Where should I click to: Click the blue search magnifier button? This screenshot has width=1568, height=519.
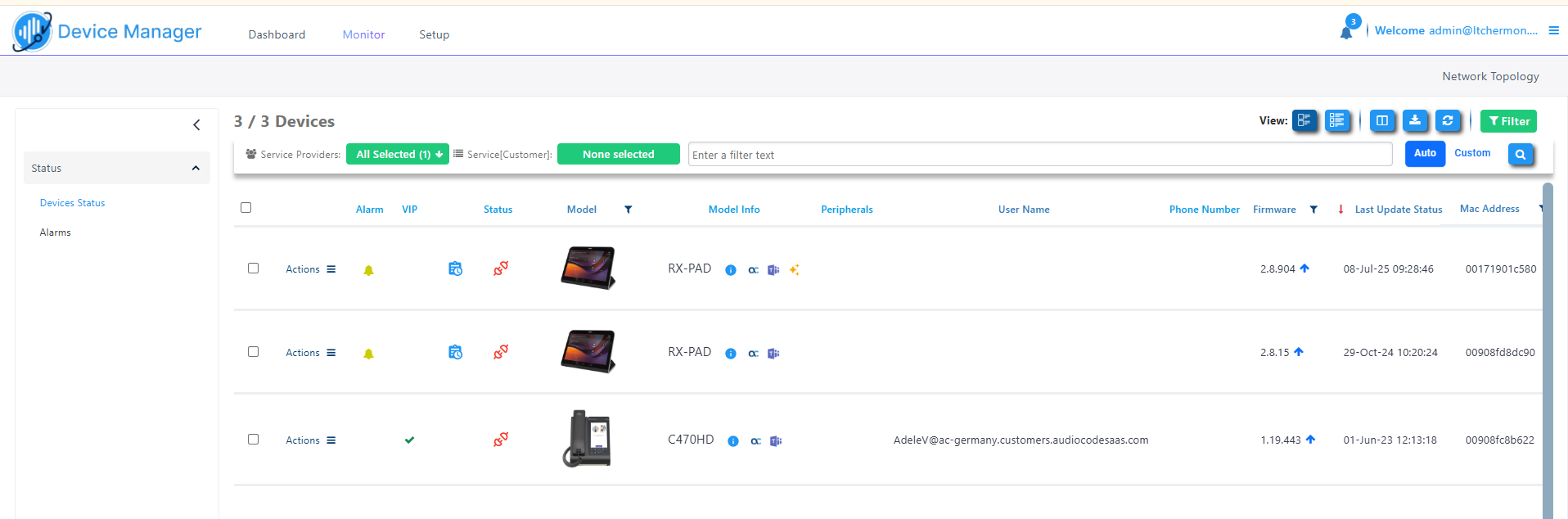tap(1521, 154)
